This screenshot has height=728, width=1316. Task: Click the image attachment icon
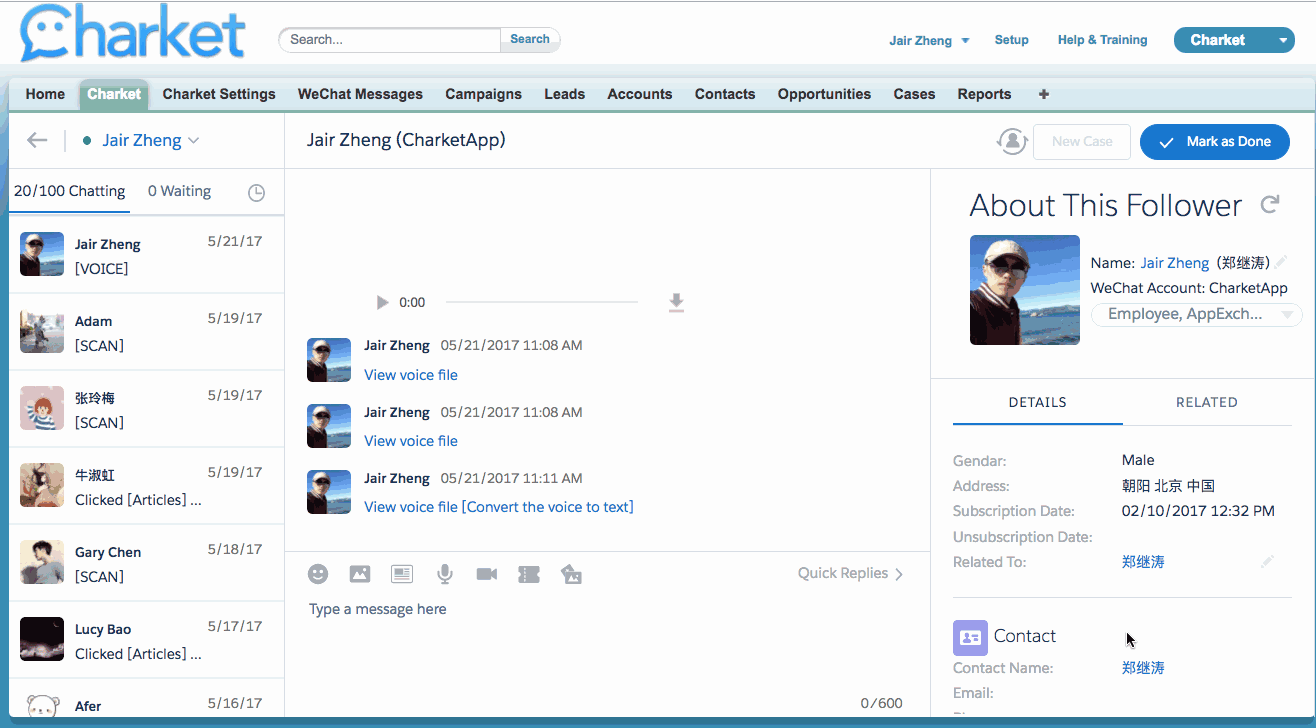tap(360, 574)
